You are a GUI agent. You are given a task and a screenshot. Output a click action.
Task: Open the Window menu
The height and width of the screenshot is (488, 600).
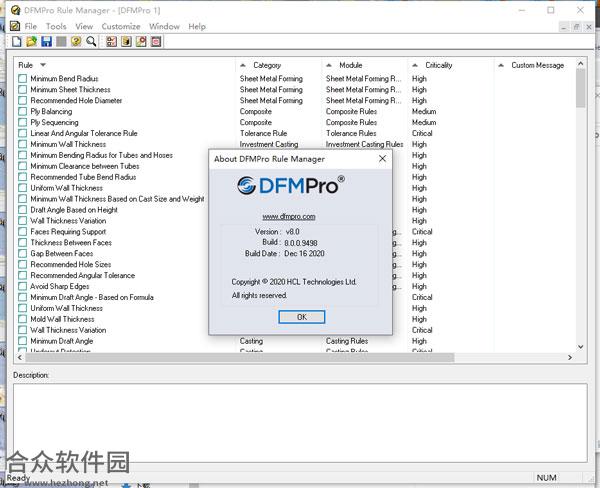point(165,26)
